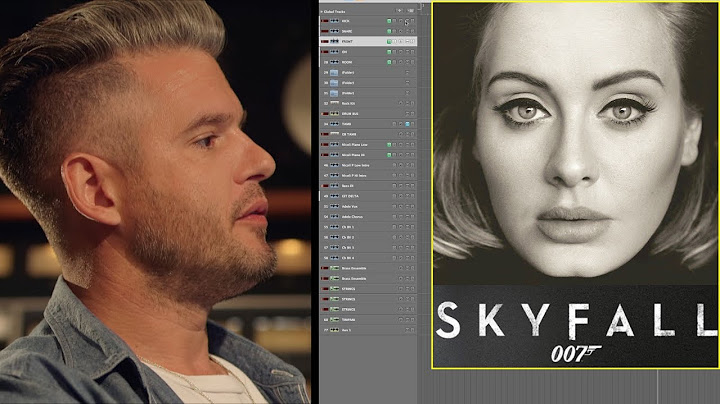Viewport: 720px width, 404px height.
Task: Toggle green power button on Nicoli Piano Low
Action: [389, 145]
